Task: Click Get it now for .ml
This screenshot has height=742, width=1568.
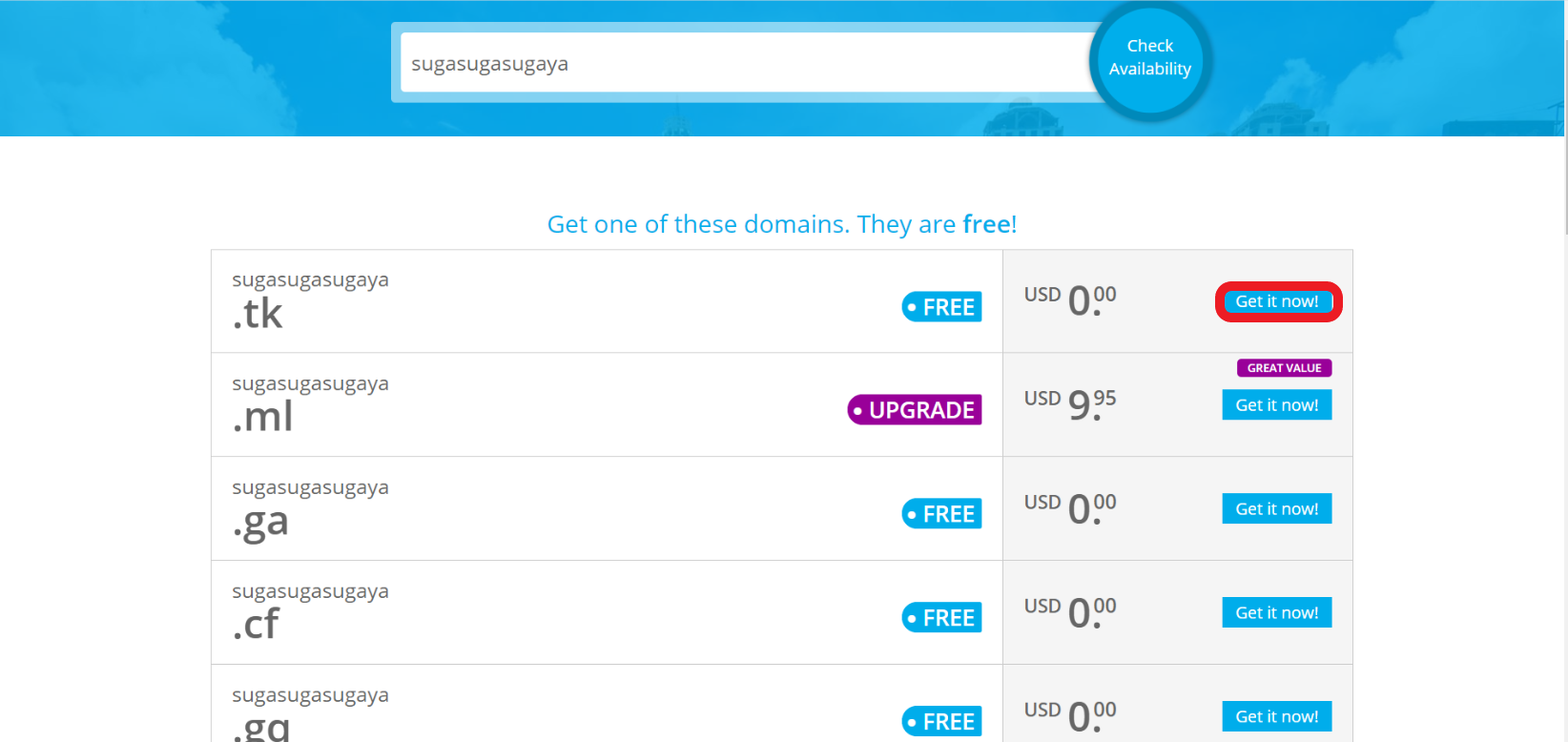Action: pos(1277,405)
